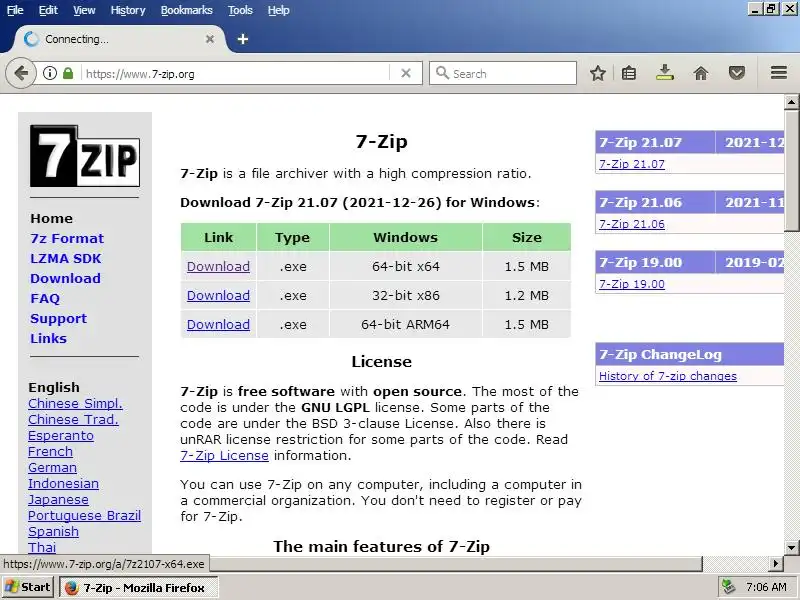This screenshot has width=800, height=600.
Task: Click the taskbar clock showing 7:06 AM
Action: 766,587
